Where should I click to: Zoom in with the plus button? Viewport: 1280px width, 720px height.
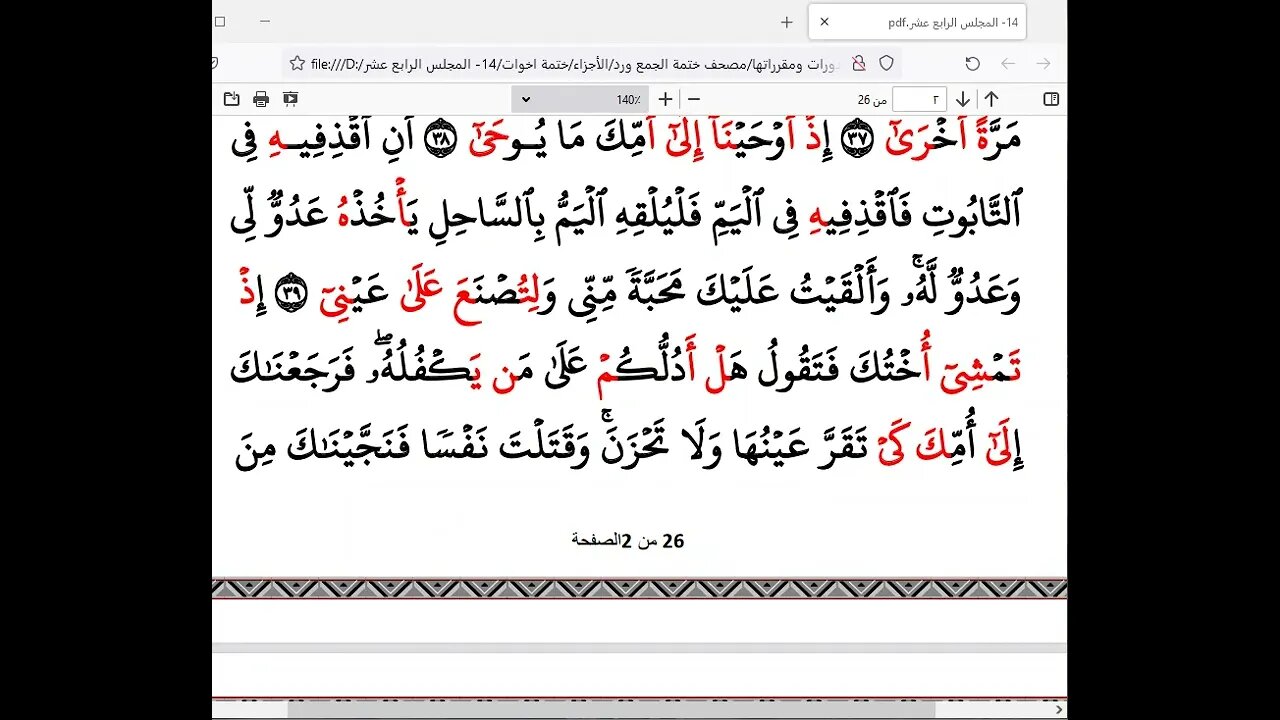[x=665, y=99]
